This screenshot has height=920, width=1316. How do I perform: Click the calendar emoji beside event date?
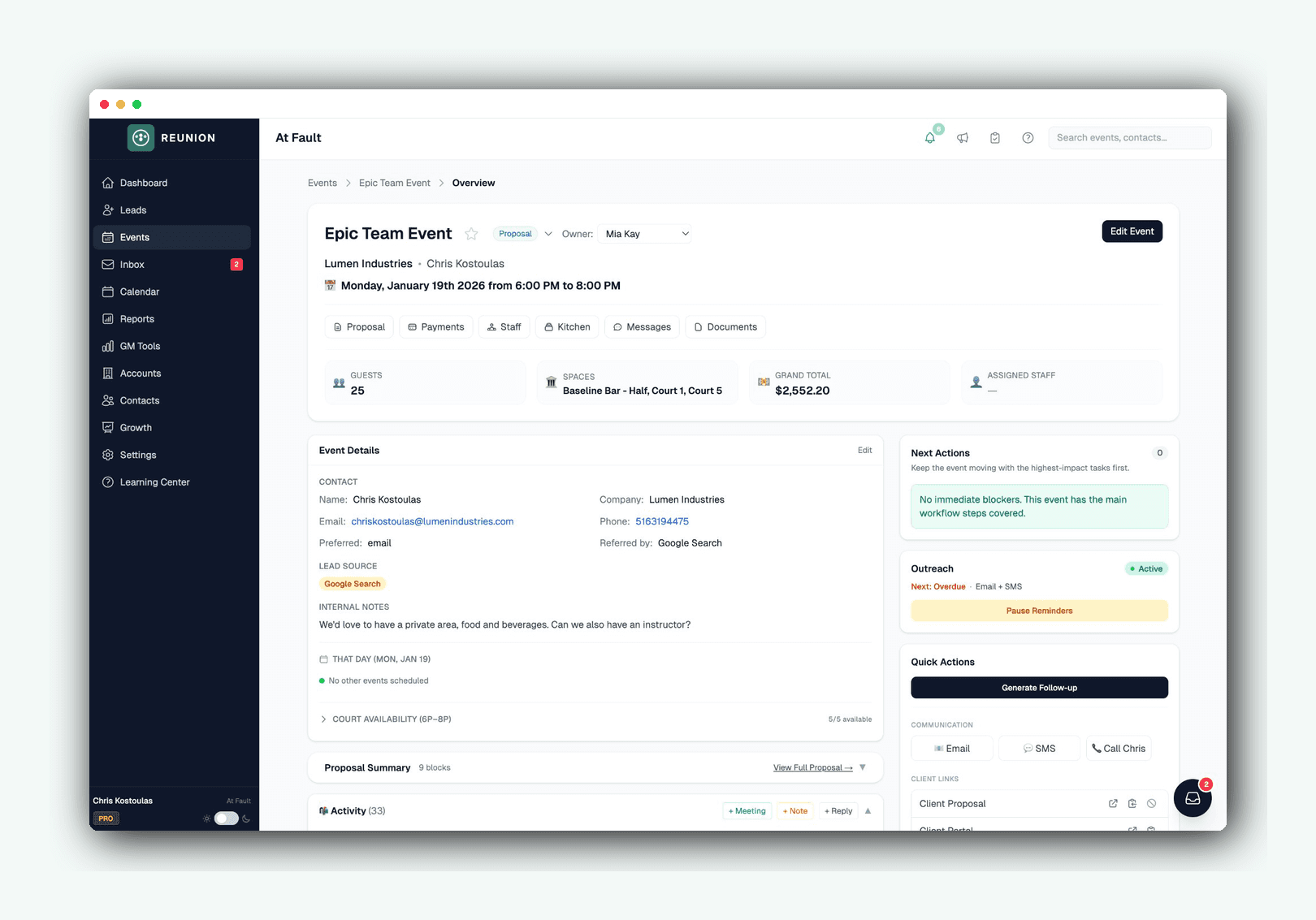[330, 286]
